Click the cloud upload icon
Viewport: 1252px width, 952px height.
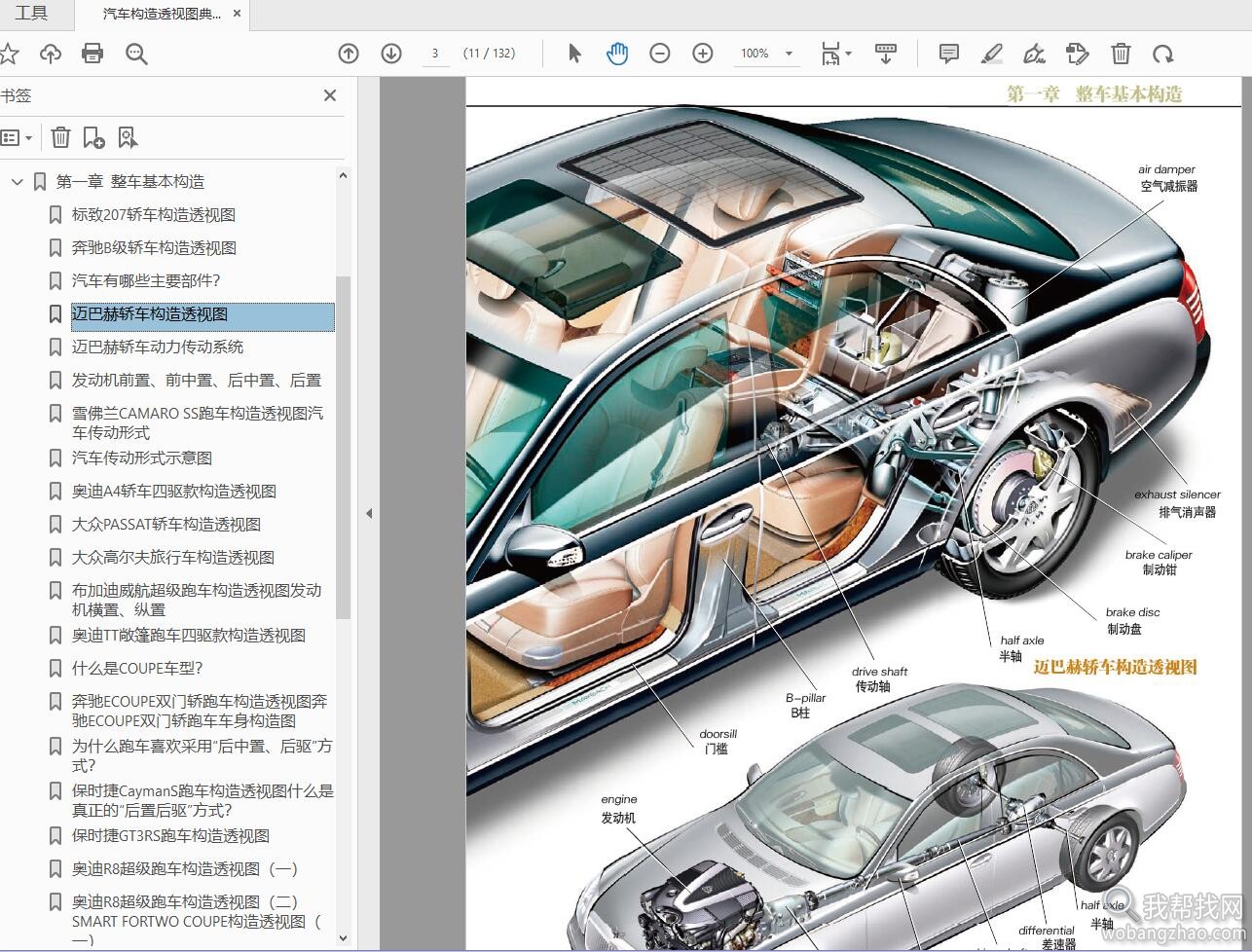(x=50, y=54)
